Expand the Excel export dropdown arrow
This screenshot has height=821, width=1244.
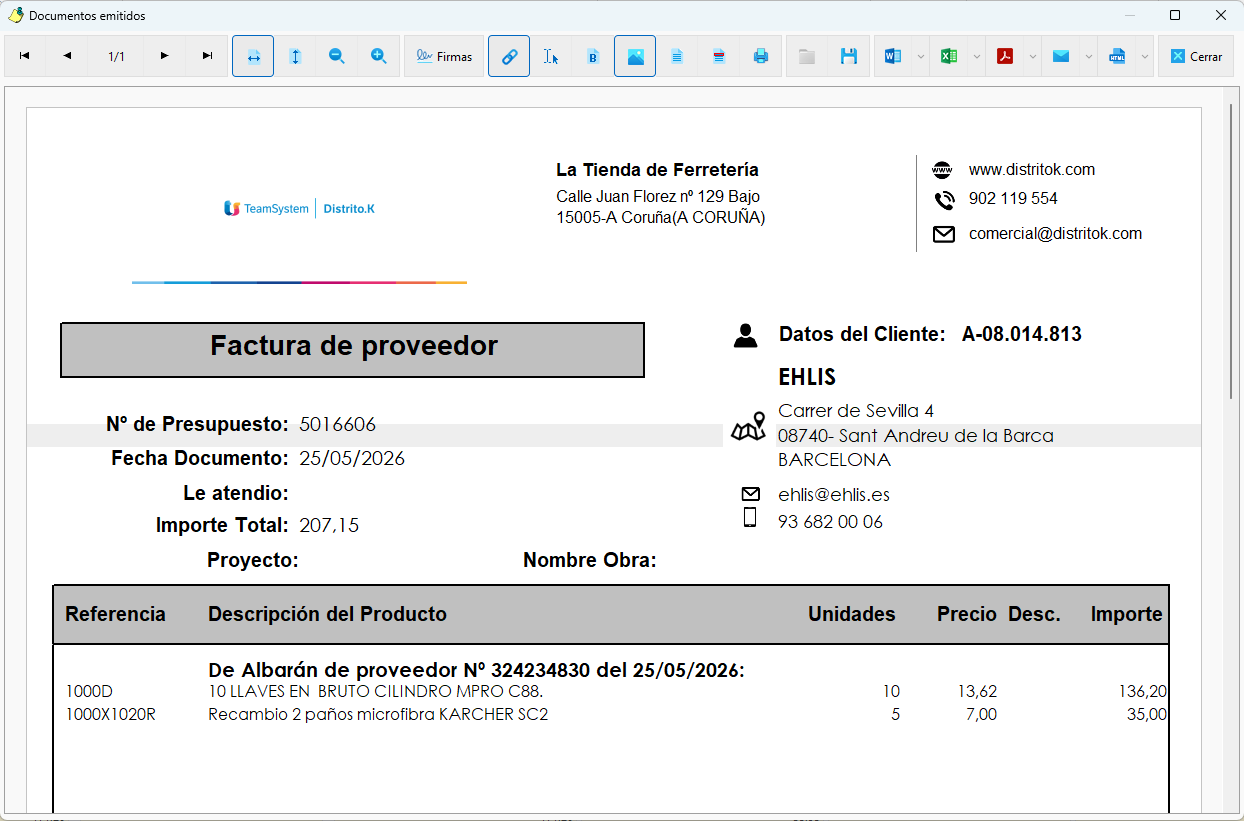click(x=976, y=57)
